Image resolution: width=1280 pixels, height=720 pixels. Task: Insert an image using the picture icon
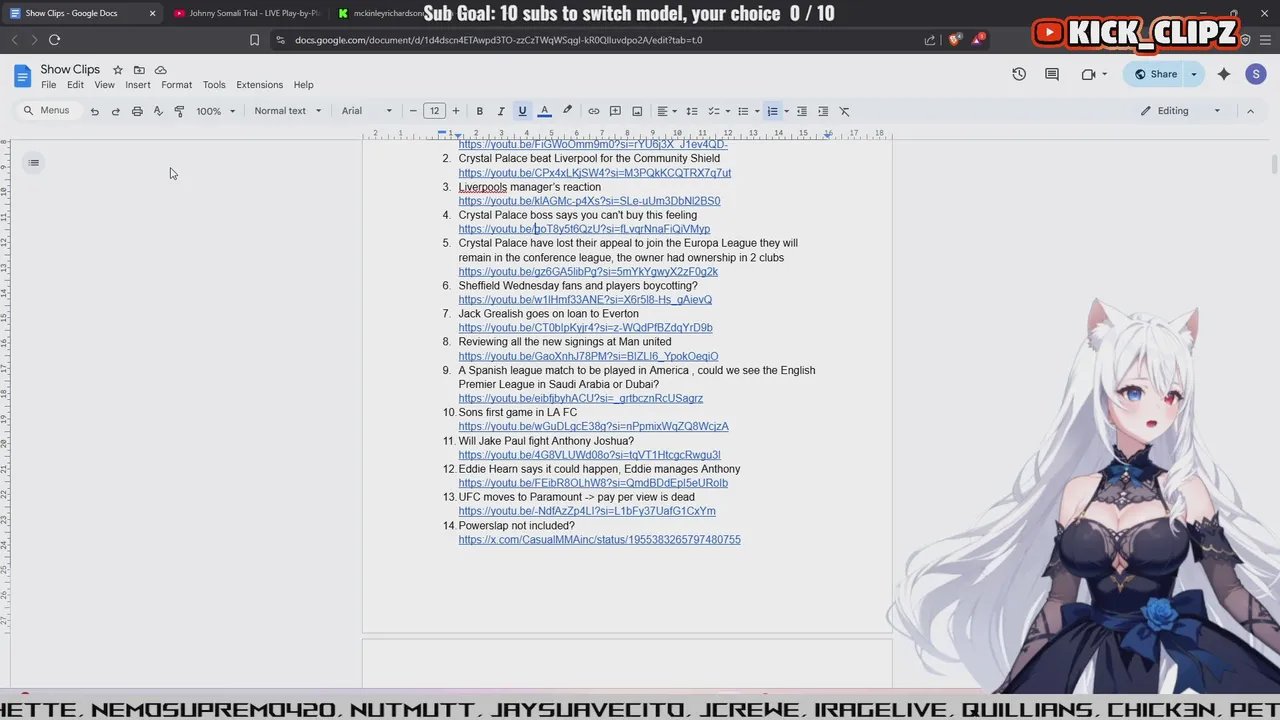[637, 111]
